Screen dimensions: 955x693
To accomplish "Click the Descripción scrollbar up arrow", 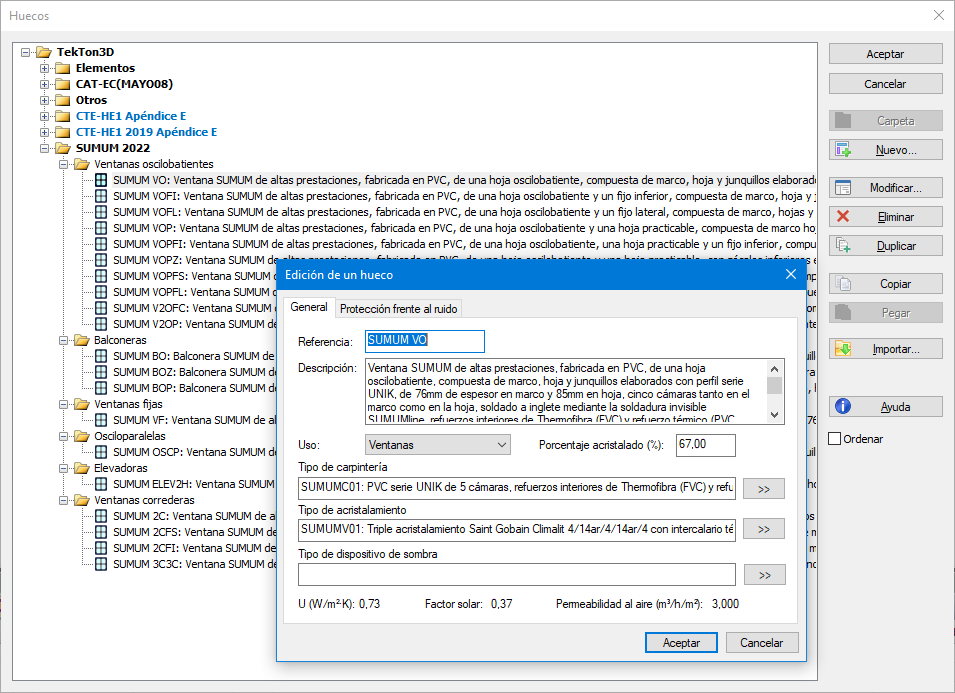I will [x=775, y=369].
